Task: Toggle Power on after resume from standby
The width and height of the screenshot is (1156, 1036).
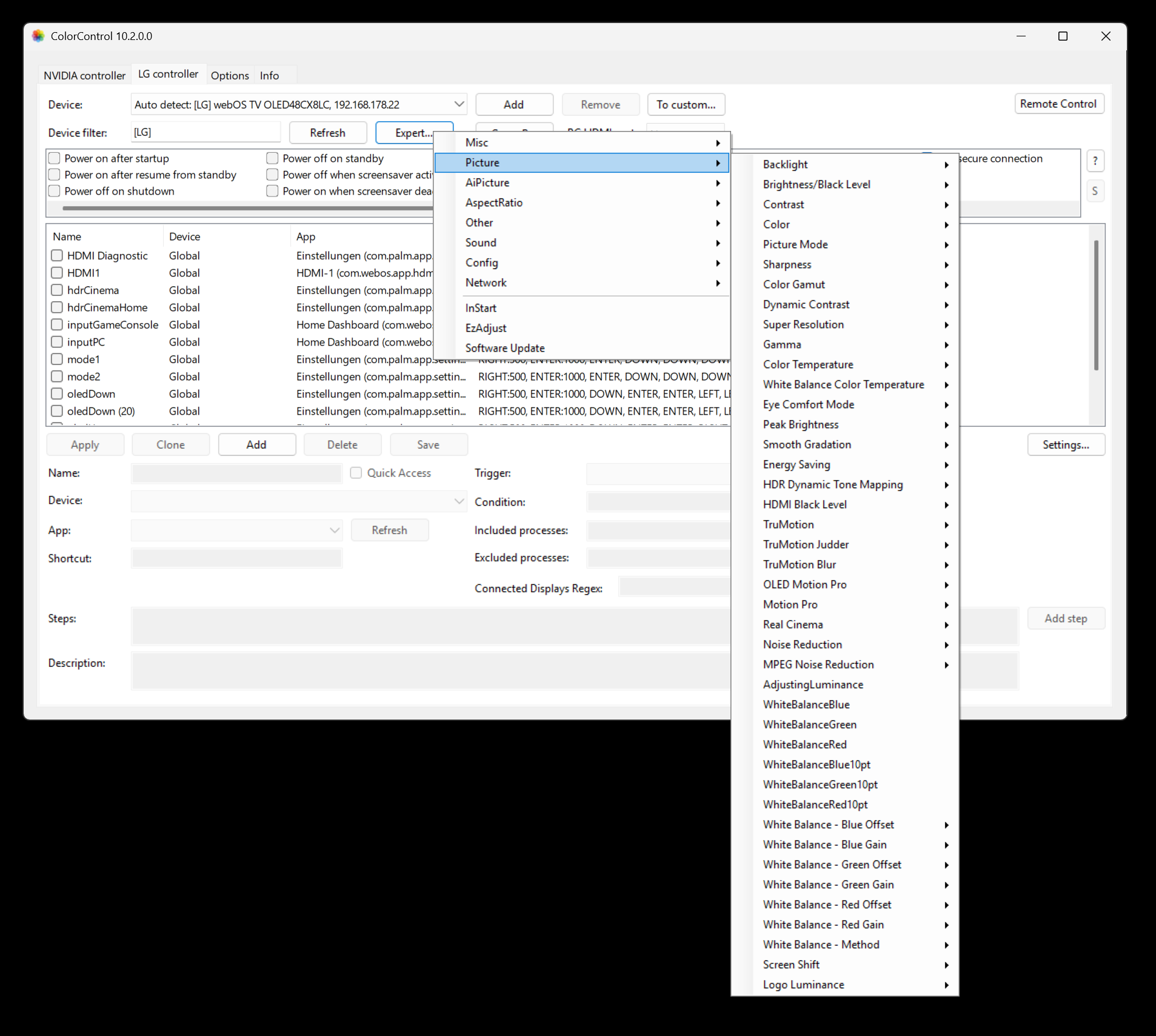Action: 55,175
